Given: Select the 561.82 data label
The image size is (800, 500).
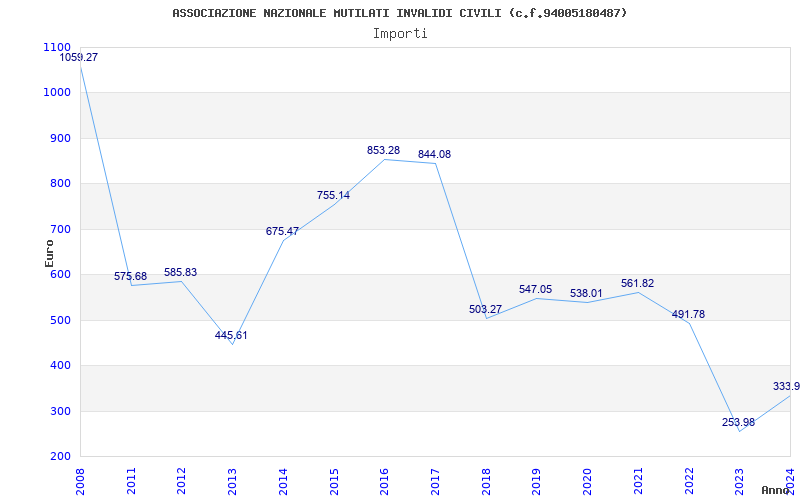Looking at the screenshot, I should point(637,284).
